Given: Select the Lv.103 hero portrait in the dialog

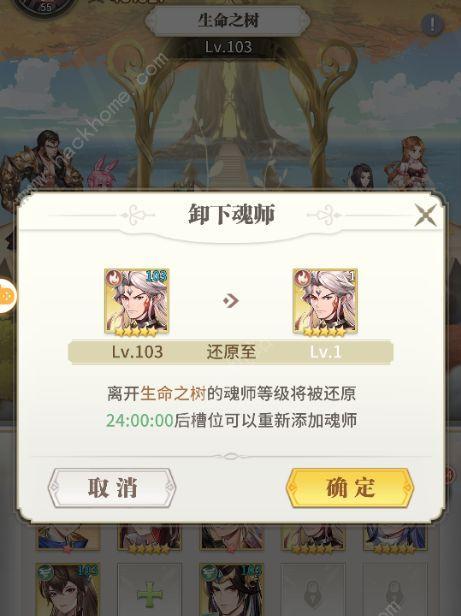Looking at the screenshot, I should [x=136, y=302].
